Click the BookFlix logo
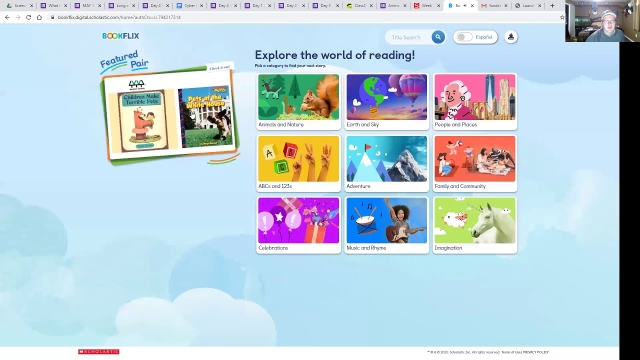This screenshot has width=640, height=360. pos(120,36)
